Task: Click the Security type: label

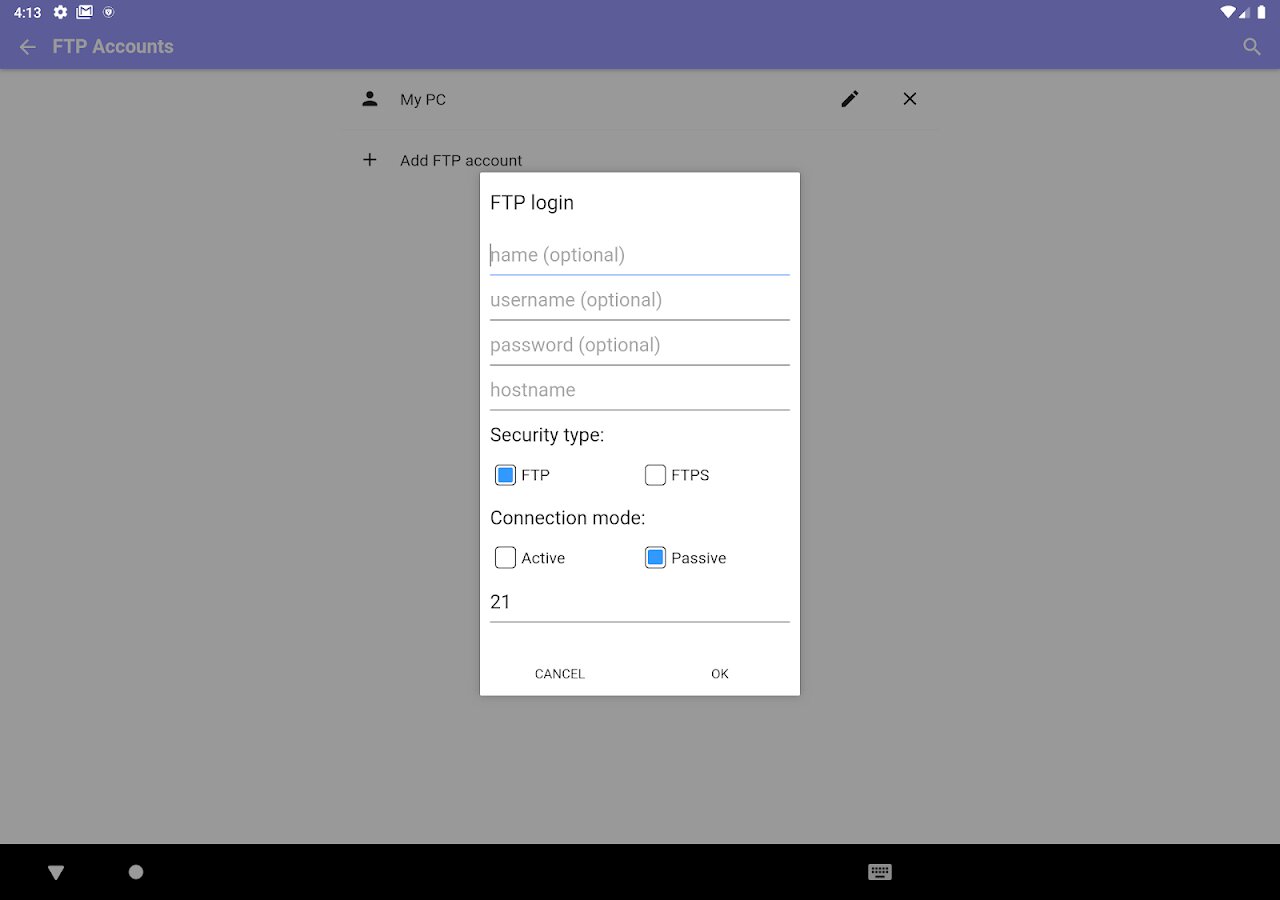Action: pyautogui.click(x=547, y=435)
